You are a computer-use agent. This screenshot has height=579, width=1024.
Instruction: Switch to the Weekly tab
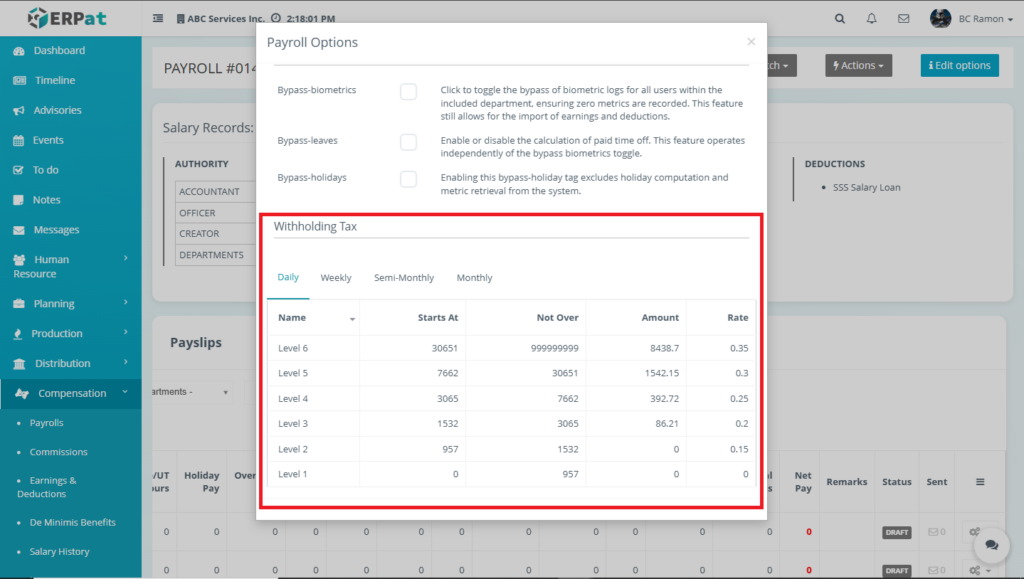tap(336, 278)
